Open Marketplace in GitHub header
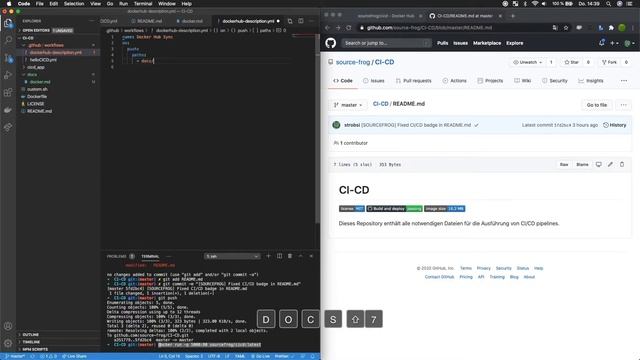The width and height of the screenshot is (640, 360). coord(487,43)
